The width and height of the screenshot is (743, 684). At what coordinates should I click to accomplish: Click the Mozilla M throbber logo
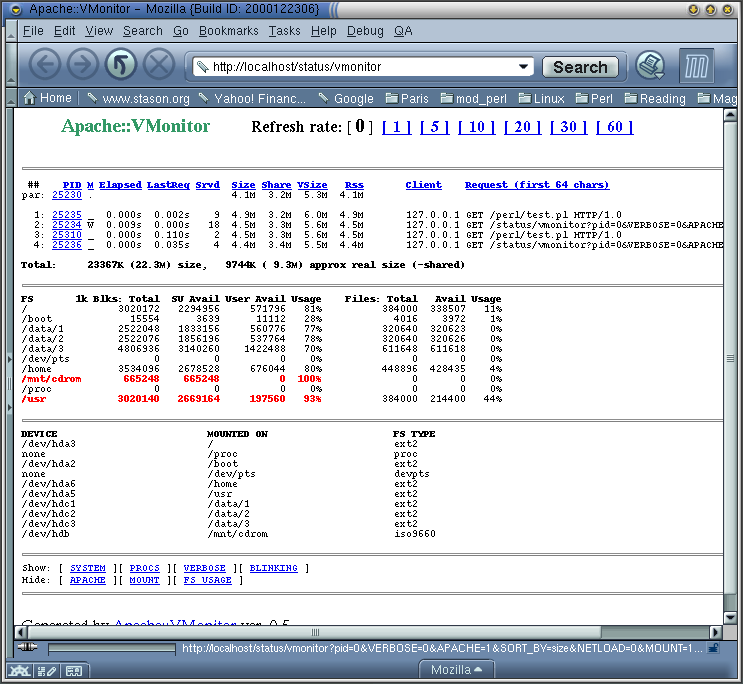(x=697, y=67)
